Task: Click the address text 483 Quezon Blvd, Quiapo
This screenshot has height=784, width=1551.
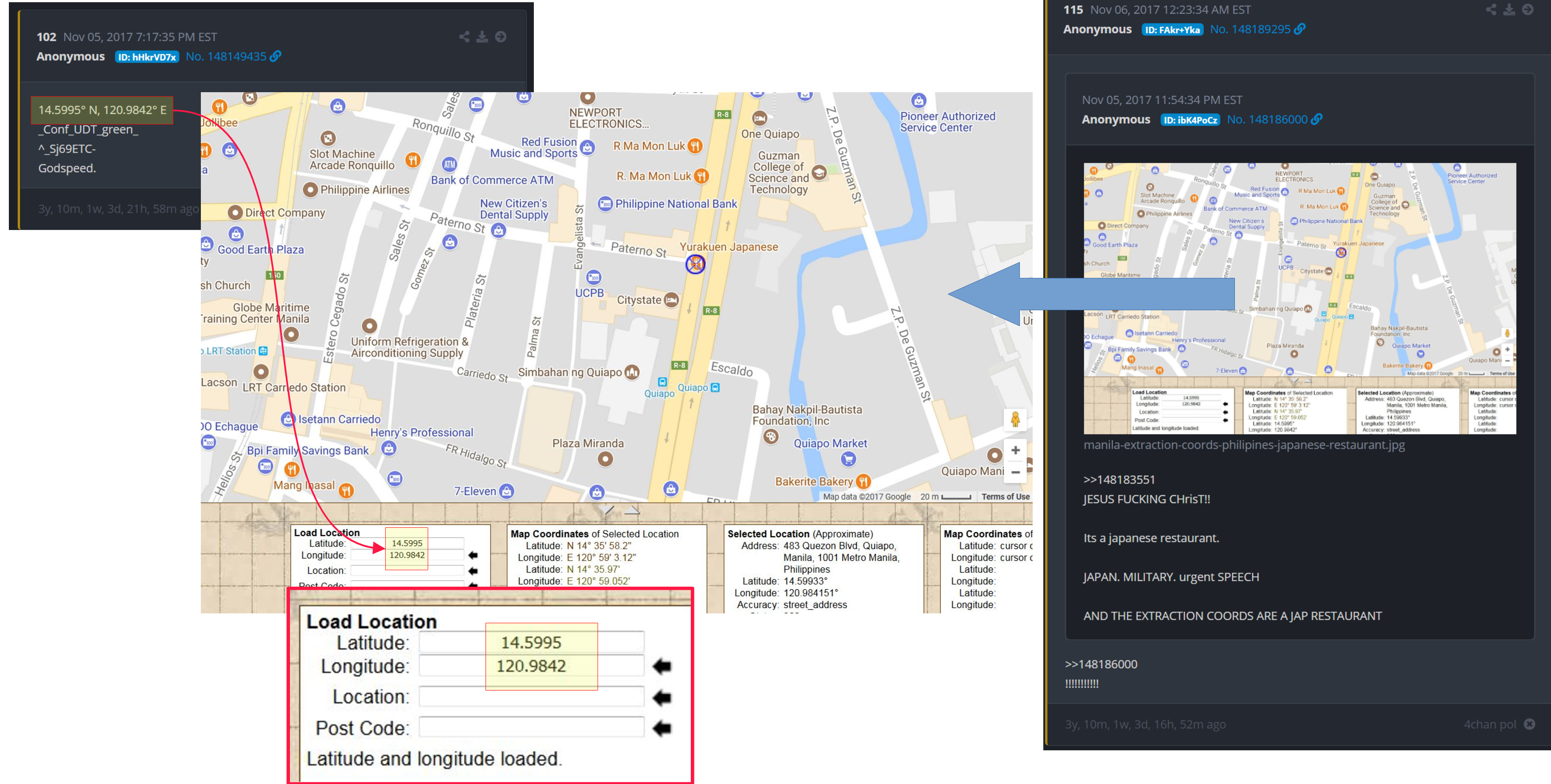Action: coord(839,546)
